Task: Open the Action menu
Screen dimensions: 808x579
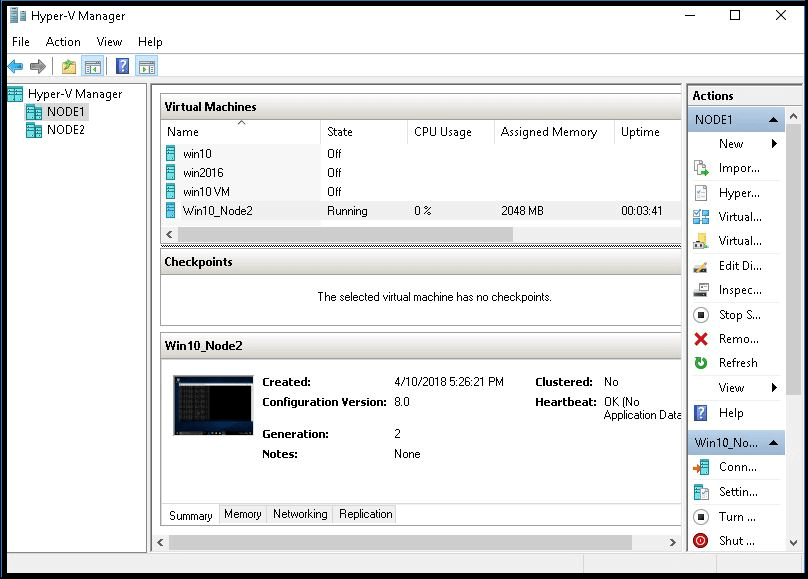Action: 63,42
